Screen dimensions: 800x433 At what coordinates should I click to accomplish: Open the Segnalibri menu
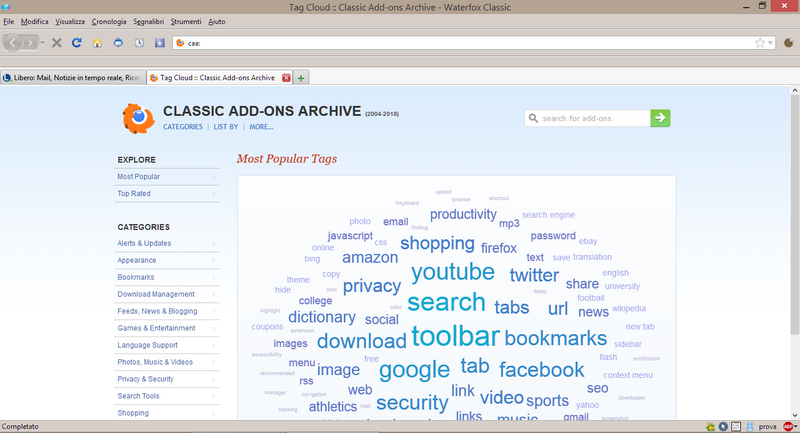[148, 21]
